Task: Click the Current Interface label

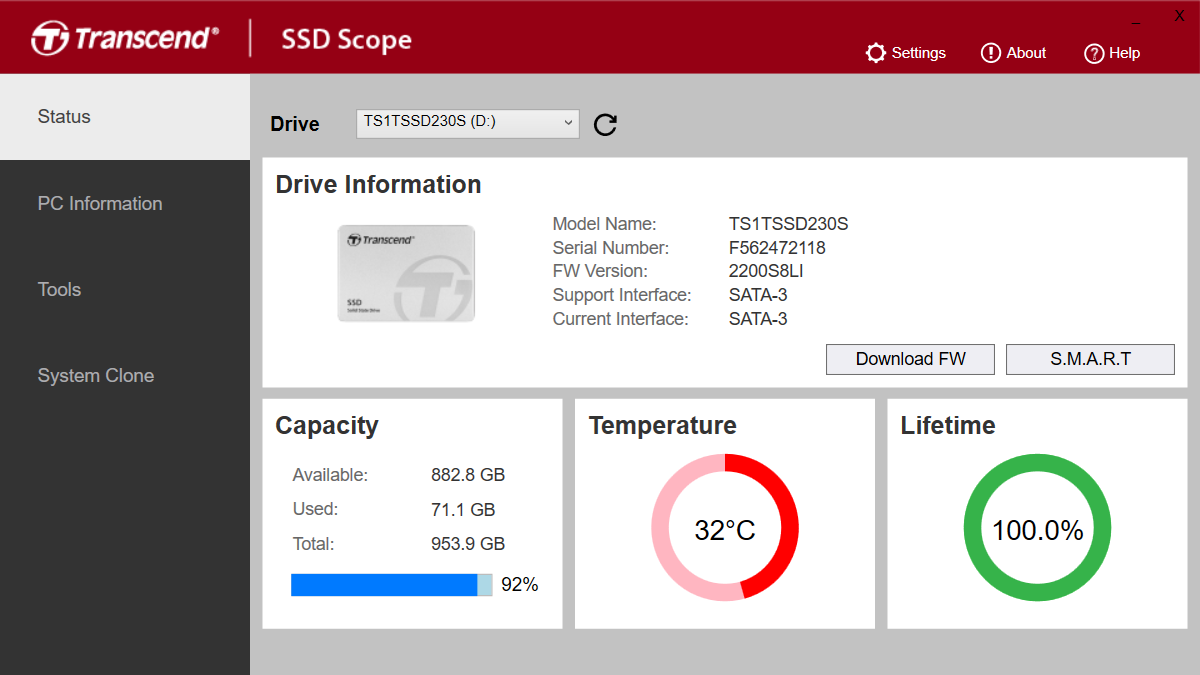Action: [620, 320]
